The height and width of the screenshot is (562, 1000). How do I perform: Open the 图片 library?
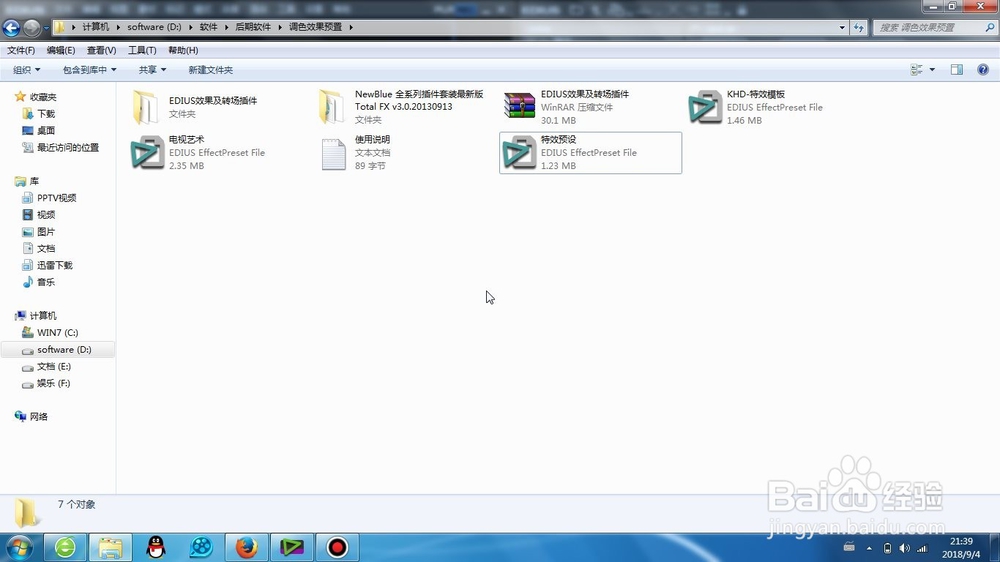point(46,232)
